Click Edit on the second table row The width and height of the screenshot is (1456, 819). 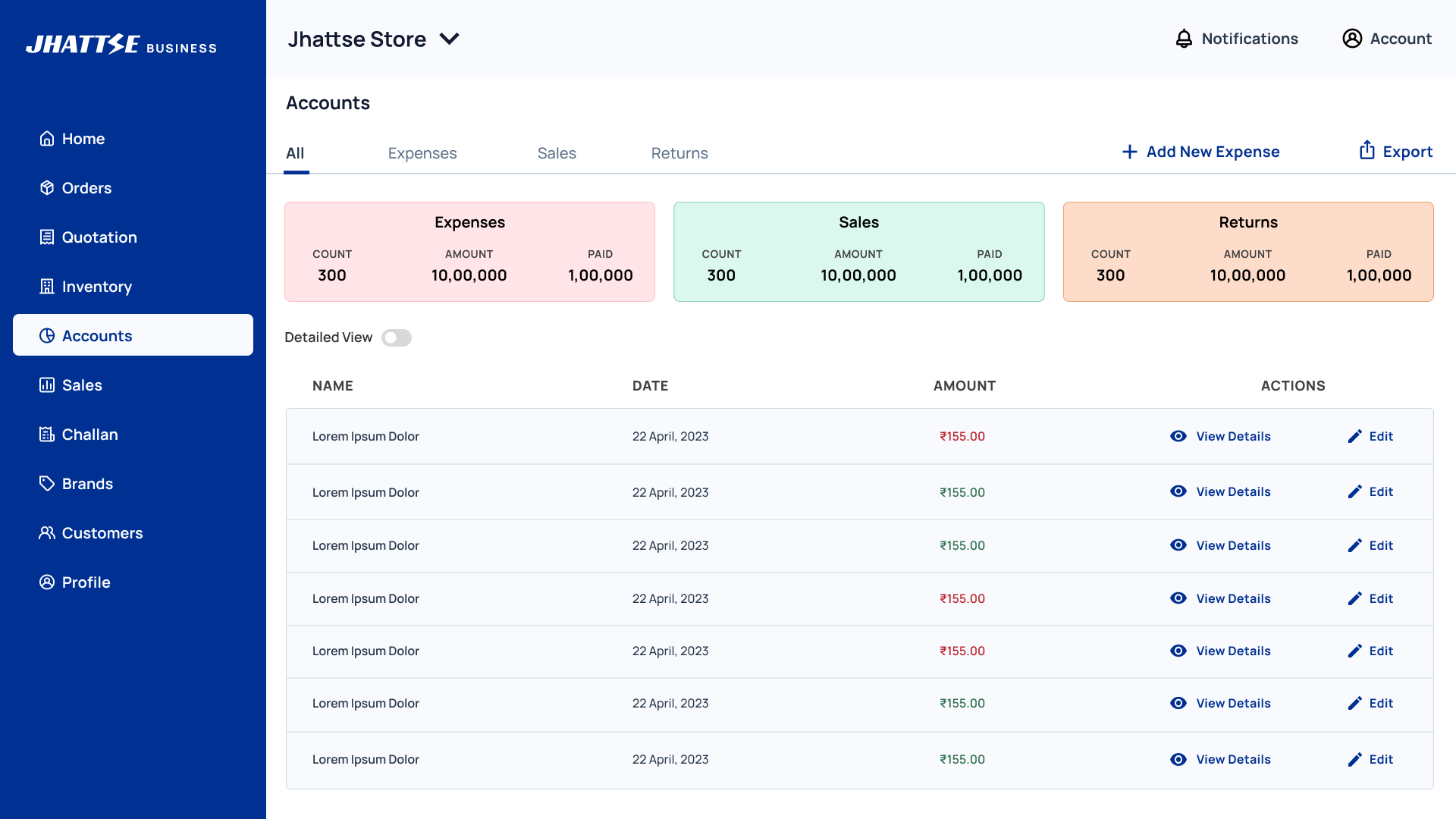(1371, 491)
